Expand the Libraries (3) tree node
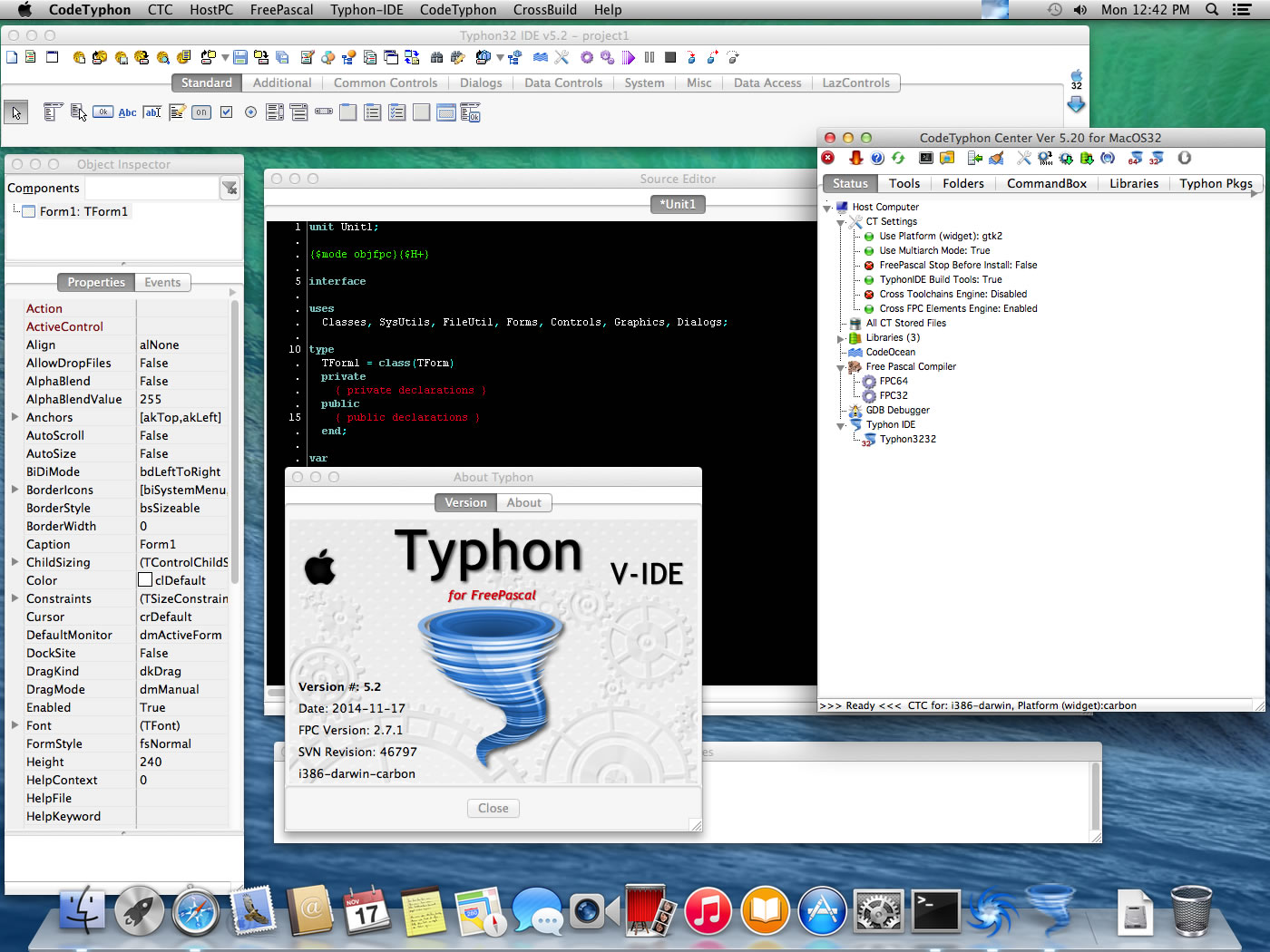 (x=841, y=338)
